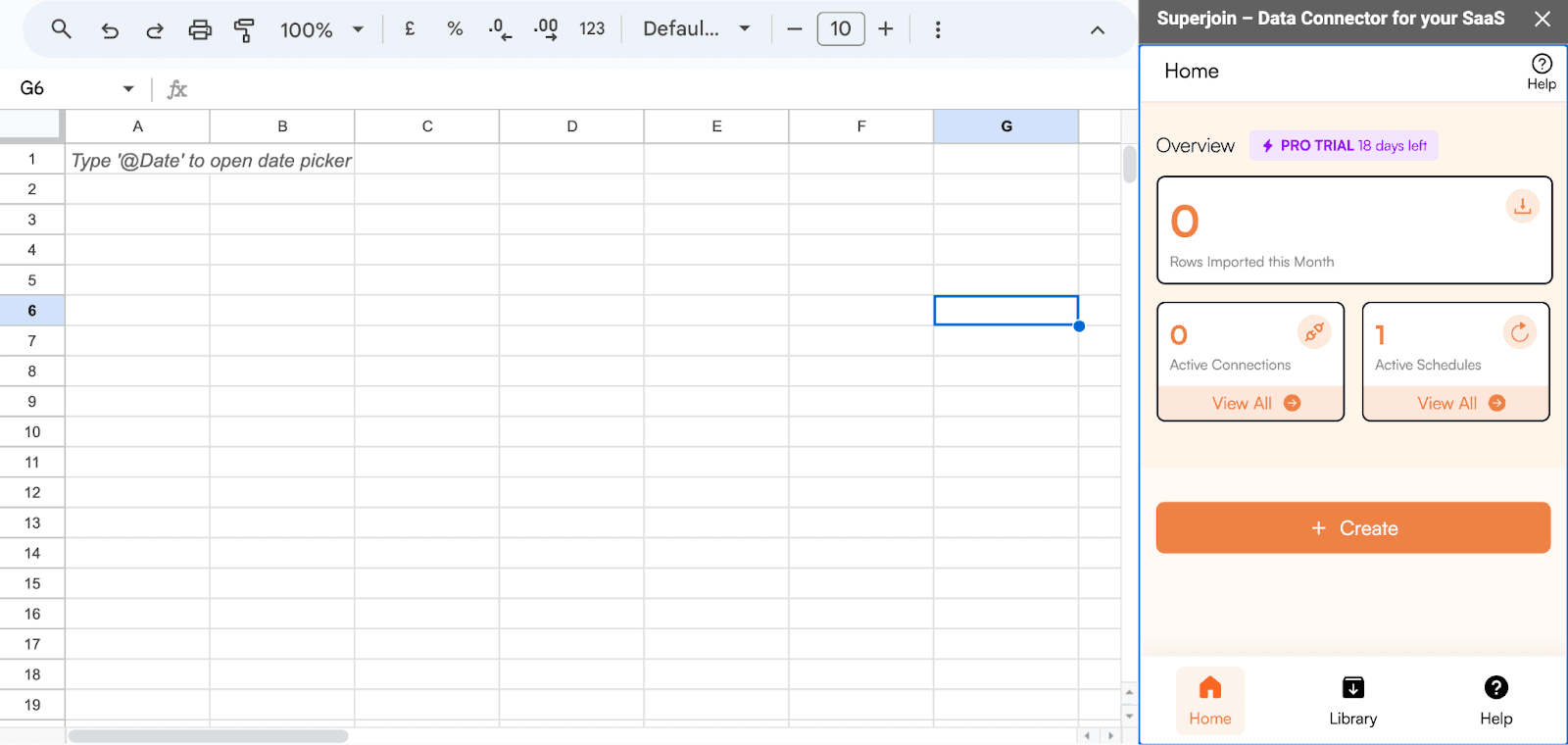Click the Active Schedules refresh icon

(x=1520, y=332)
